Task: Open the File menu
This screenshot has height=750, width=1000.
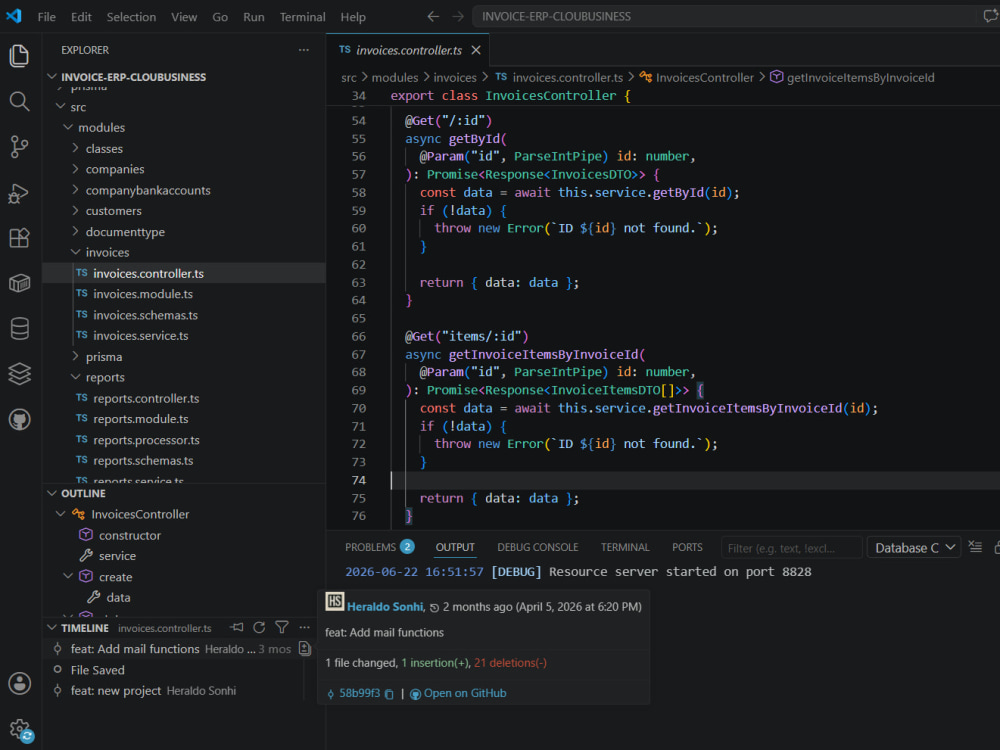Action: pos(47,17)
